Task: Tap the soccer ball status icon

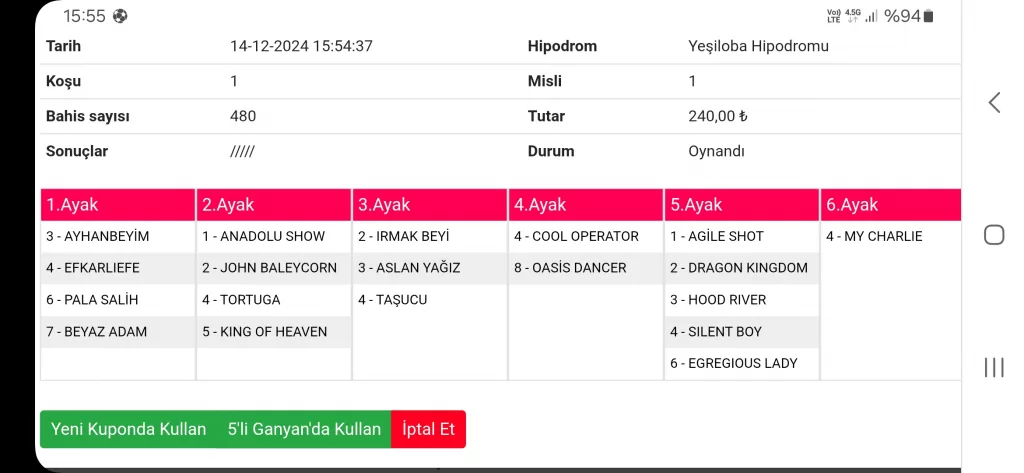Action: tap(120, 16)
